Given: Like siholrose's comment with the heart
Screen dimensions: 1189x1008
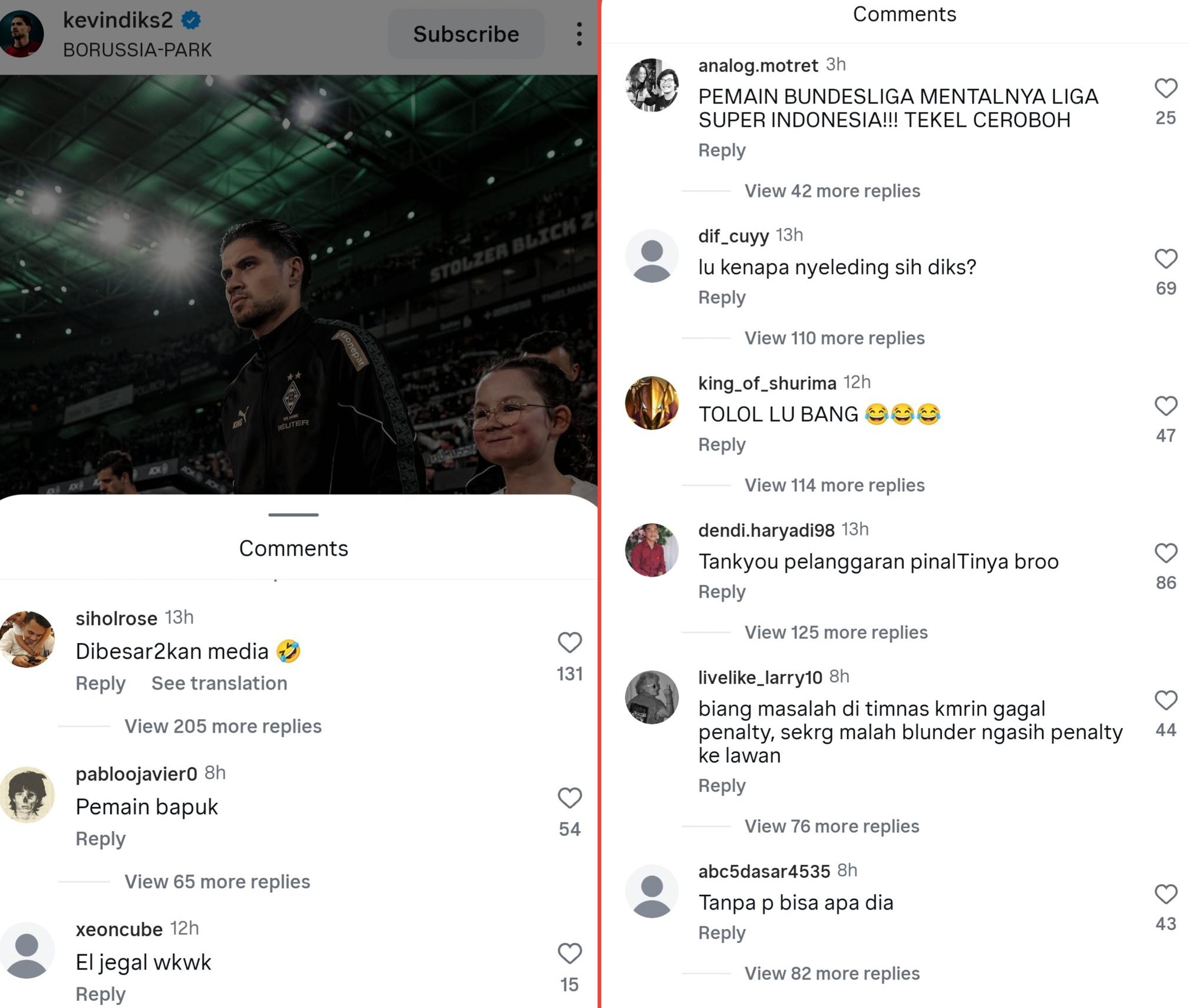Looking at the screenshot, I should point(569,643).
